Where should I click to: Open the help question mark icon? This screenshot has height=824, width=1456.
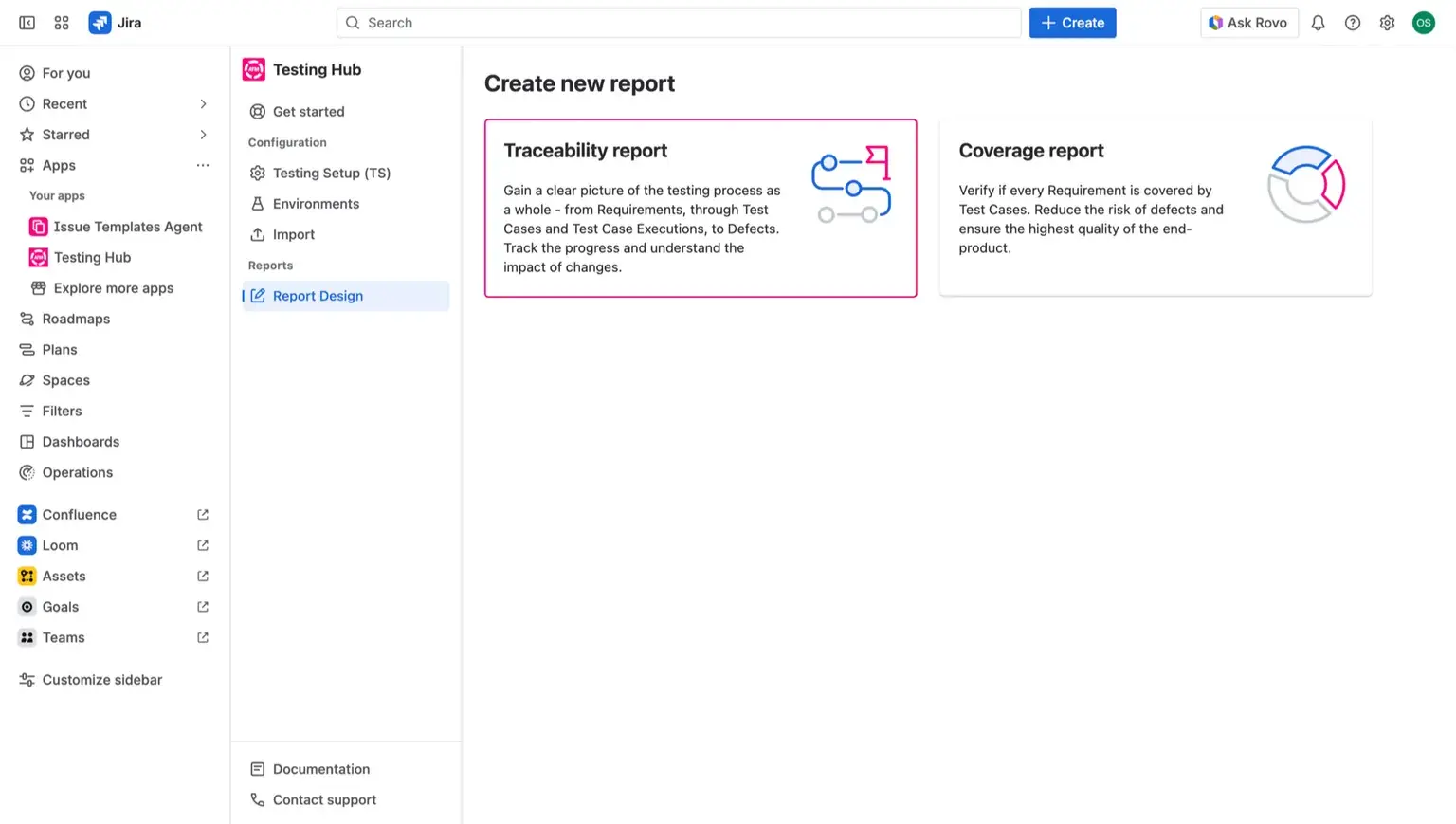(x=1353, y=22)
